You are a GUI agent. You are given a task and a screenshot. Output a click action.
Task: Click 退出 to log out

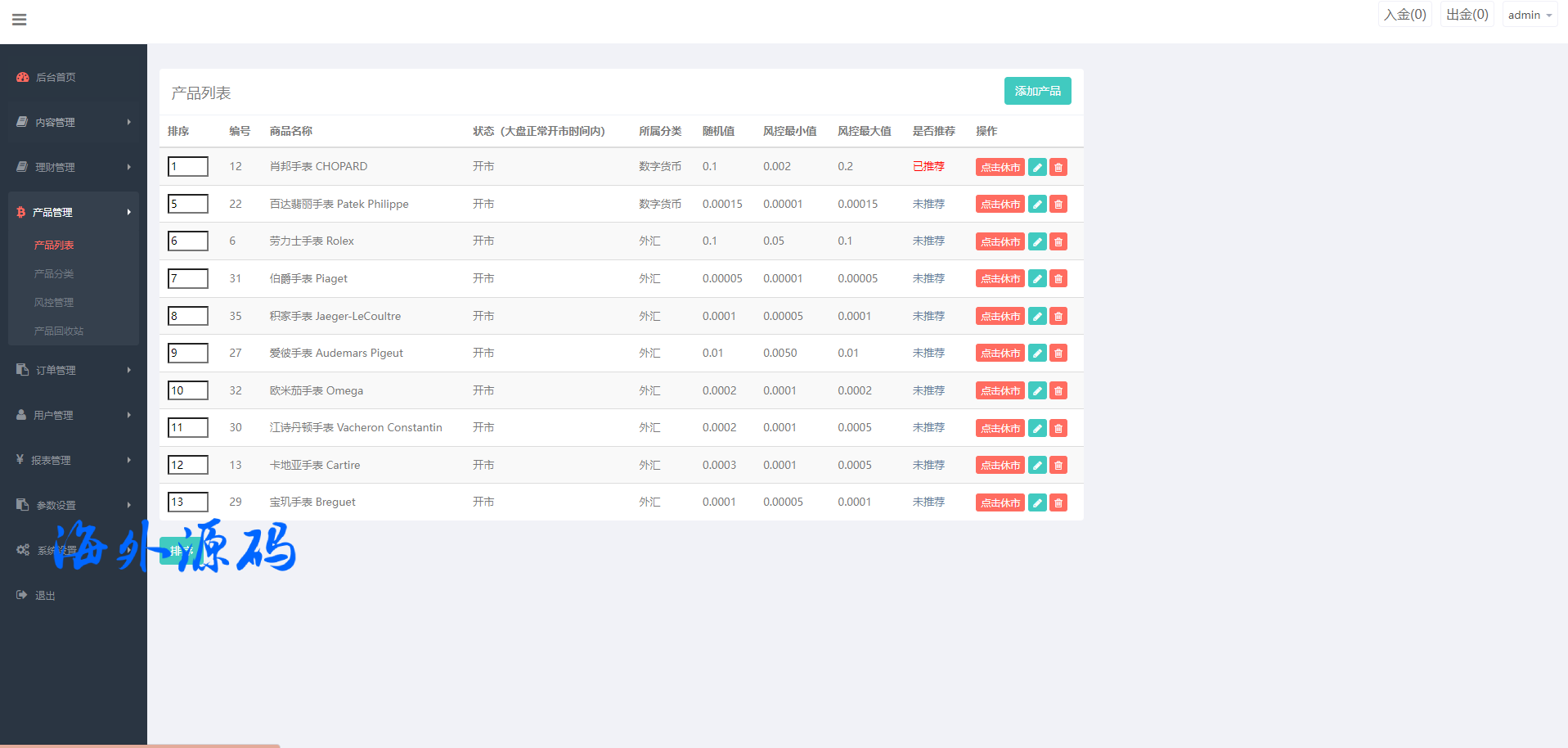[45, 595]
